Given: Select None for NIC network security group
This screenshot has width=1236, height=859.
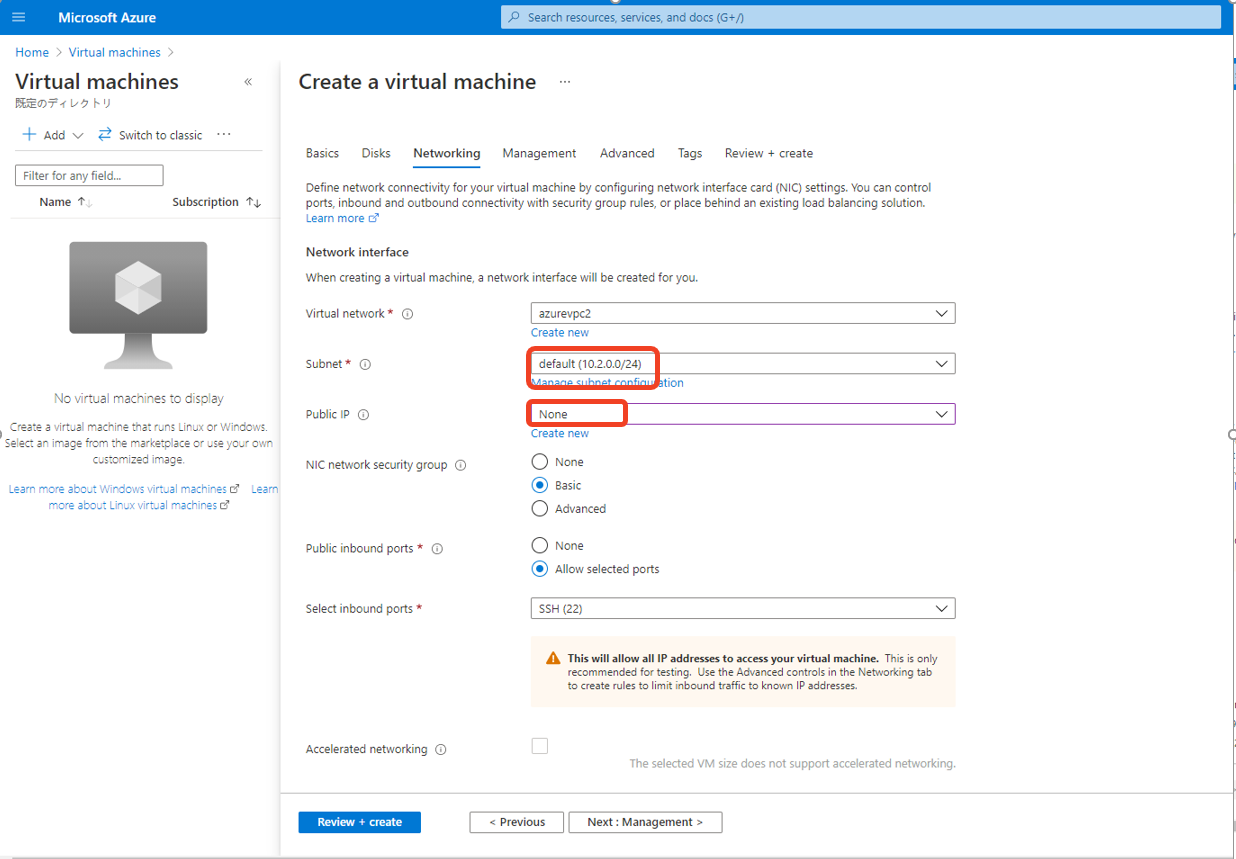Looking at the screenshot, I should click(540, 462).
